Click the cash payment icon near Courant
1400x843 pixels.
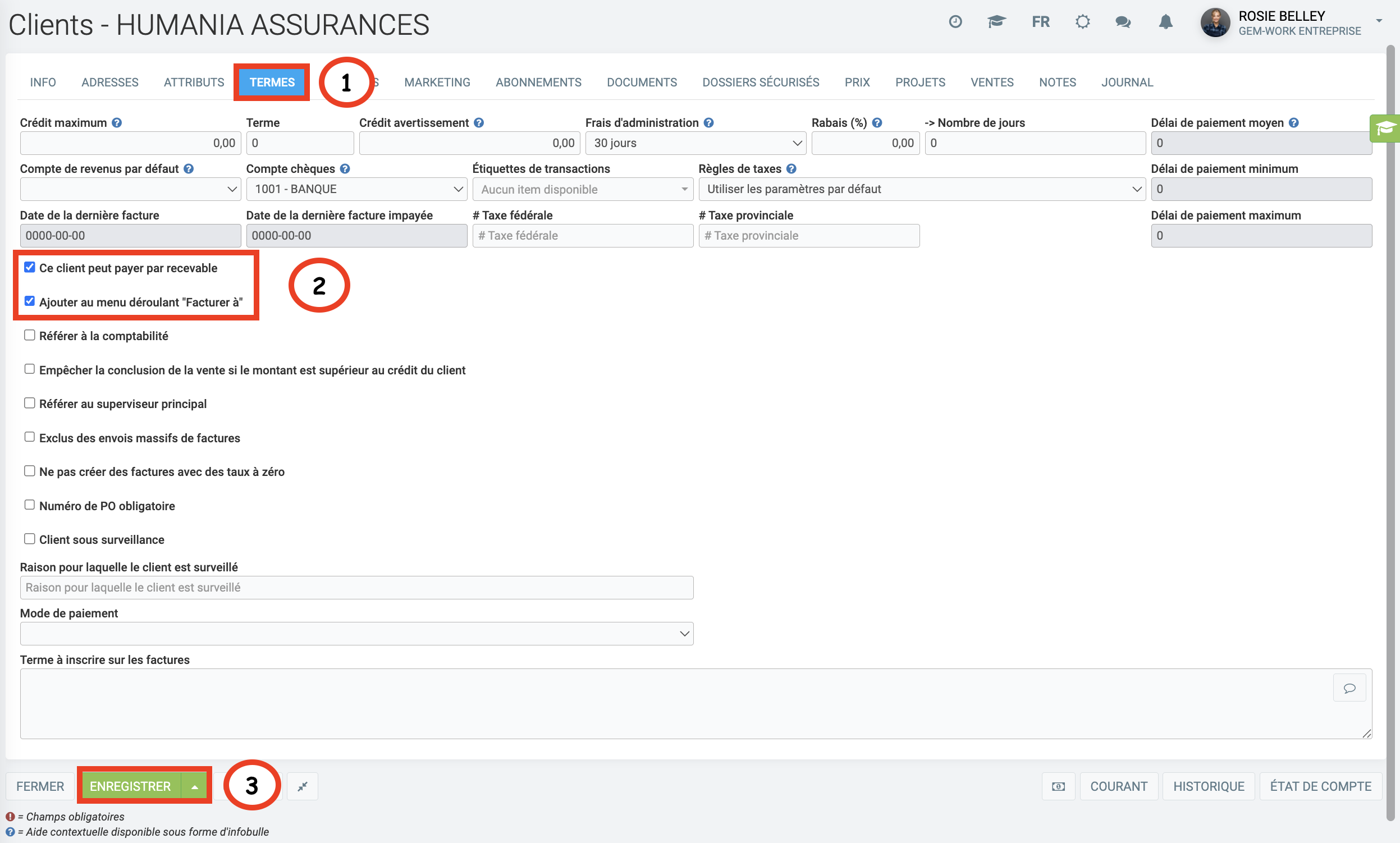(x=1058, y=786)
